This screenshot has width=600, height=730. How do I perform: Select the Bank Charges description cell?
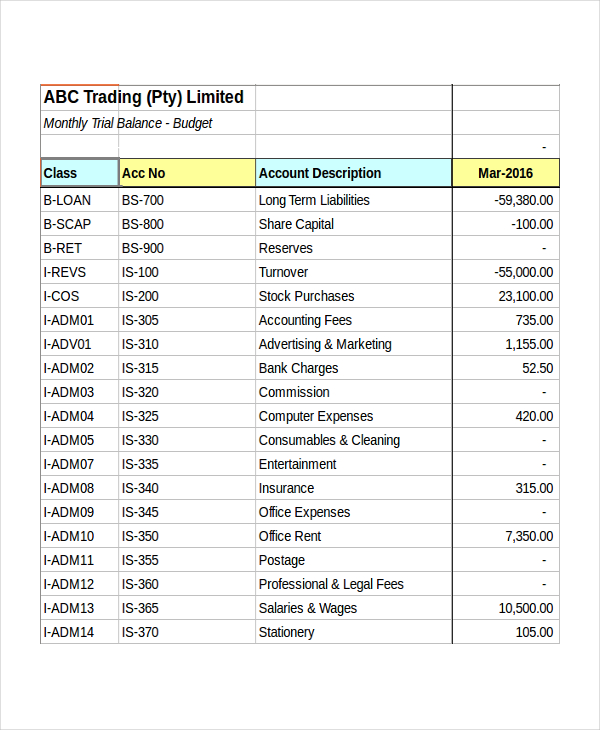tap(298, 368)
